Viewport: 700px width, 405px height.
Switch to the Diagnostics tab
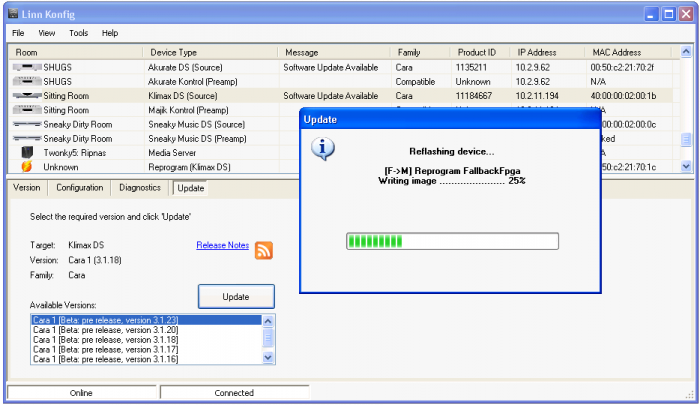click(140, 188)
